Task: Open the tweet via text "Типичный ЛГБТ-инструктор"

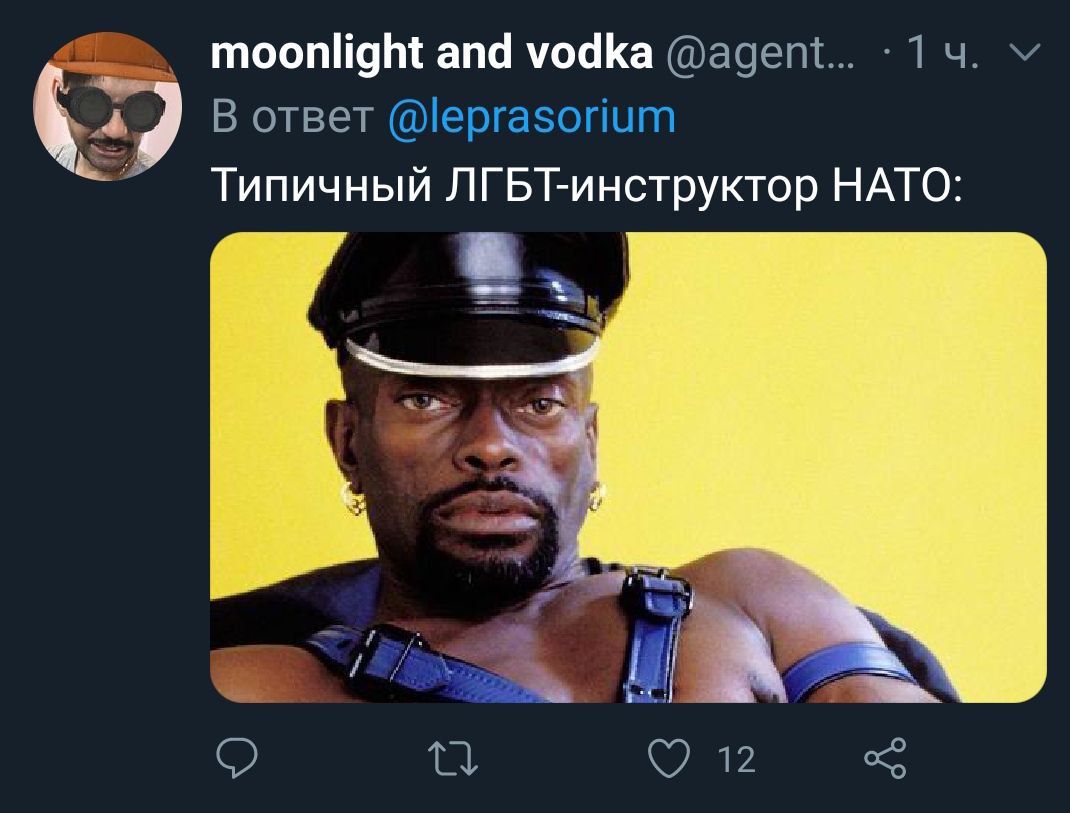Action: (515, 186)
